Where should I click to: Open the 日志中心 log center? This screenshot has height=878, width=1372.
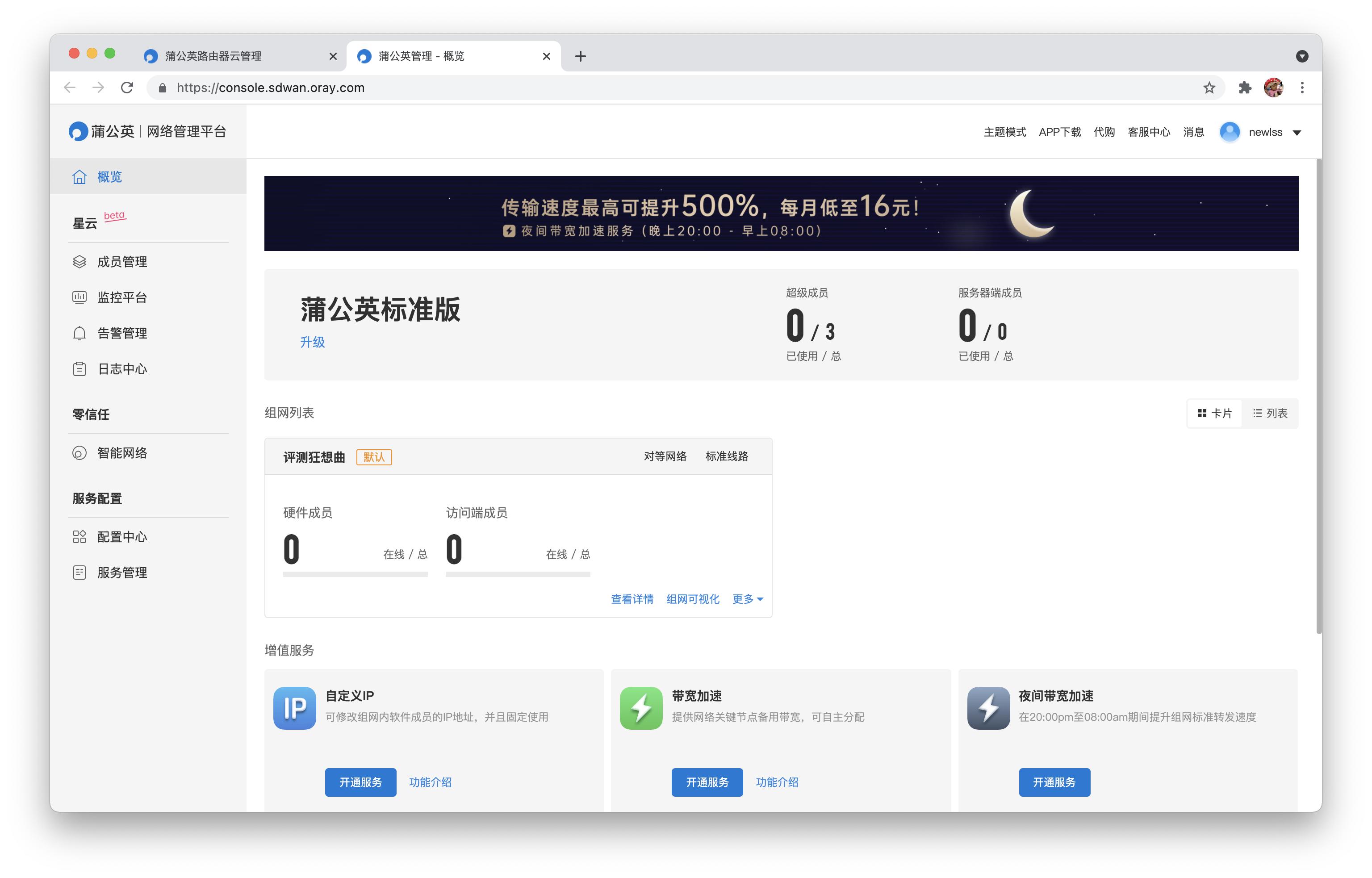121,369
